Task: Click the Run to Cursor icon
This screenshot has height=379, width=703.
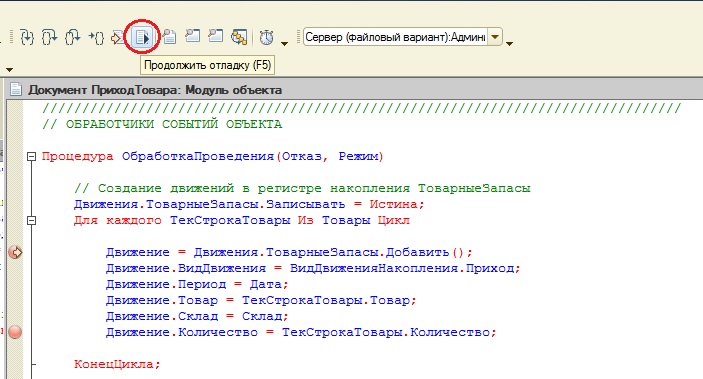Action: click(96, 38)
